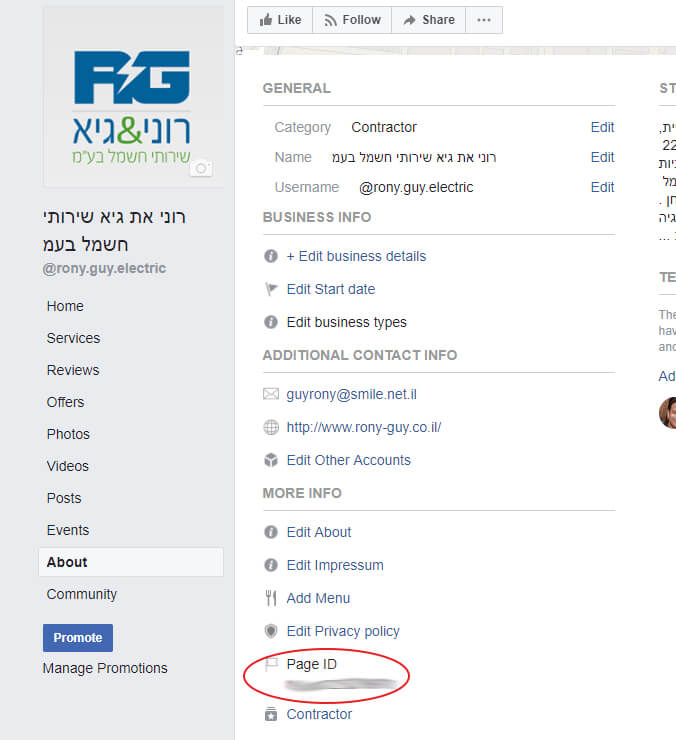Click Edit business details link

point(356,256)
